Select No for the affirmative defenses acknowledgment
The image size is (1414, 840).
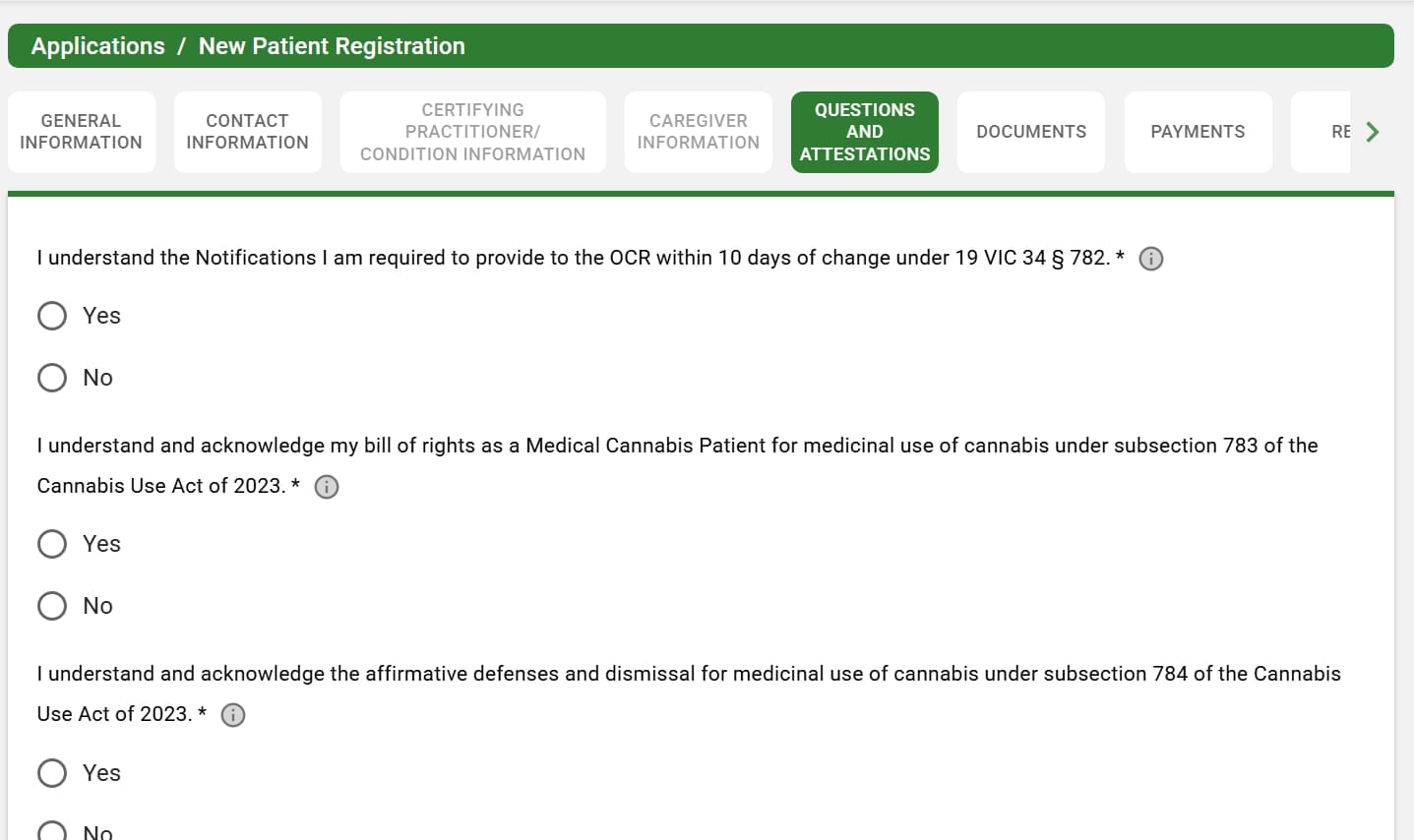tap(52, 831)
